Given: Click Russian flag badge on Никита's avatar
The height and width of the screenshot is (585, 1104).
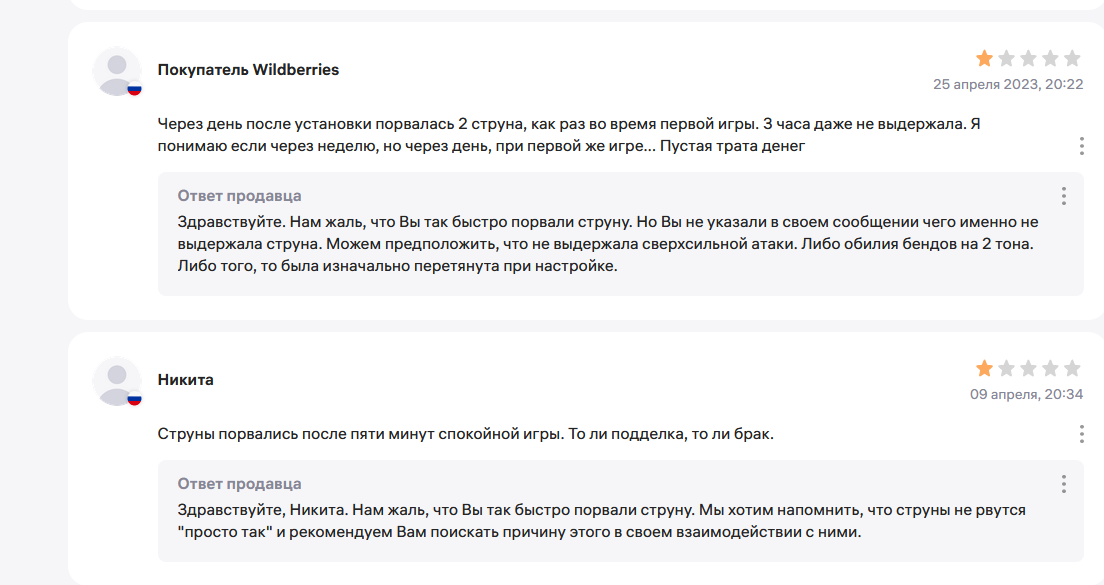Looking at the screenshot, I should (x=134, y=399).
